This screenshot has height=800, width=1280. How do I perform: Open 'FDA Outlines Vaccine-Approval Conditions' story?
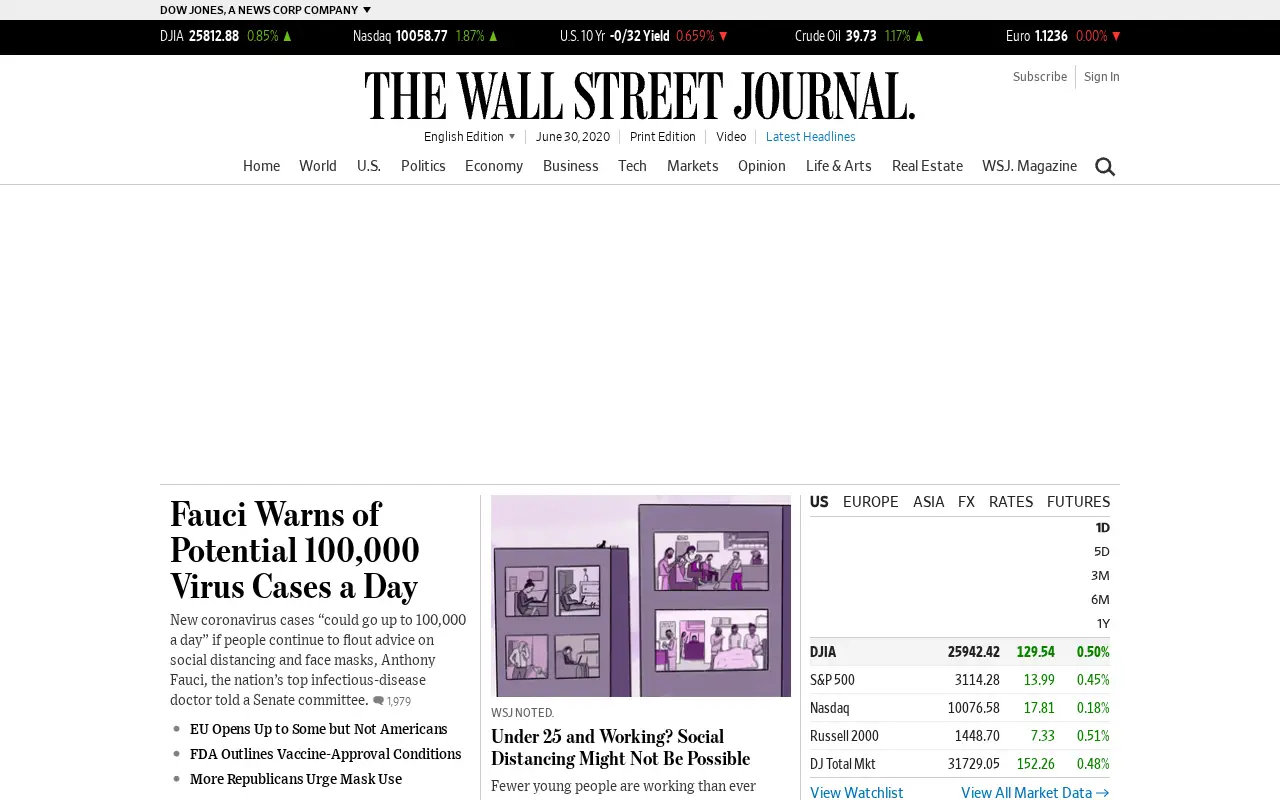[x=326, y=754]
